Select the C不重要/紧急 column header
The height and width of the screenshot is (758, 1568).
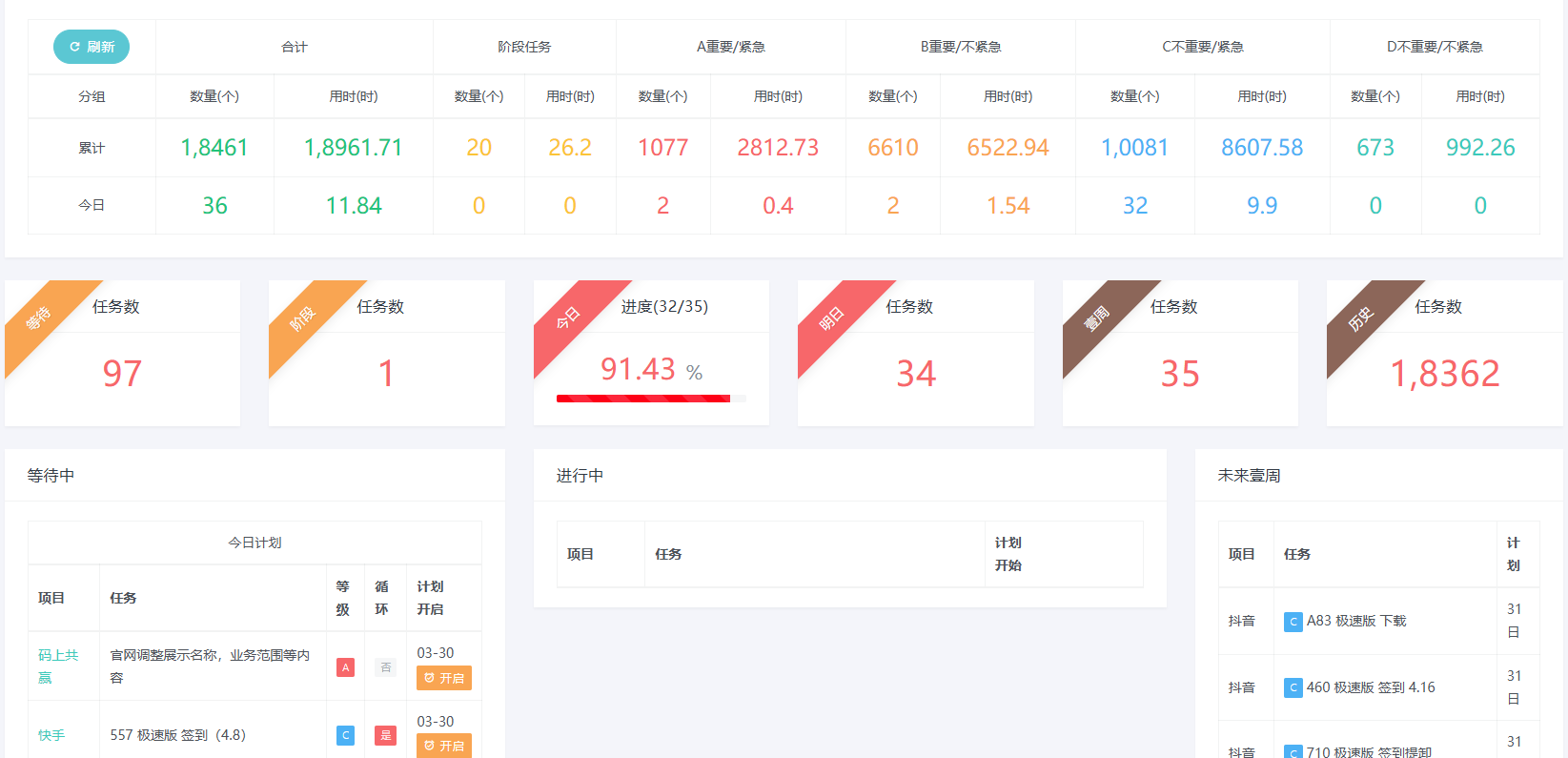click(1202, 47)
